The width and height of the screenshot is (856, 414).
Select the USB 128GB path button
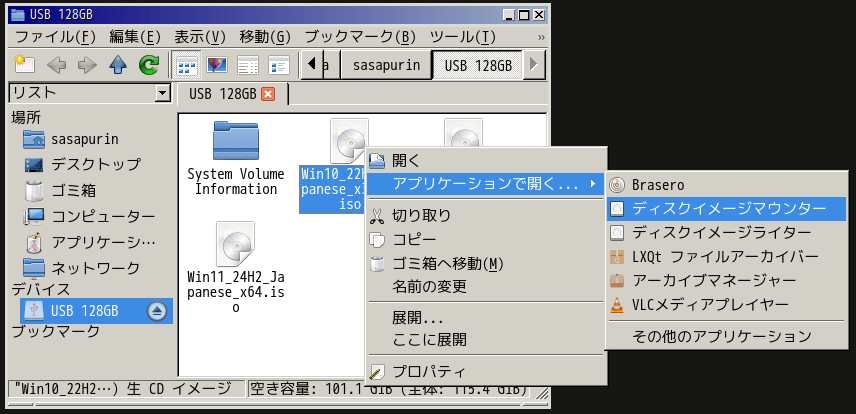(478, 66)
